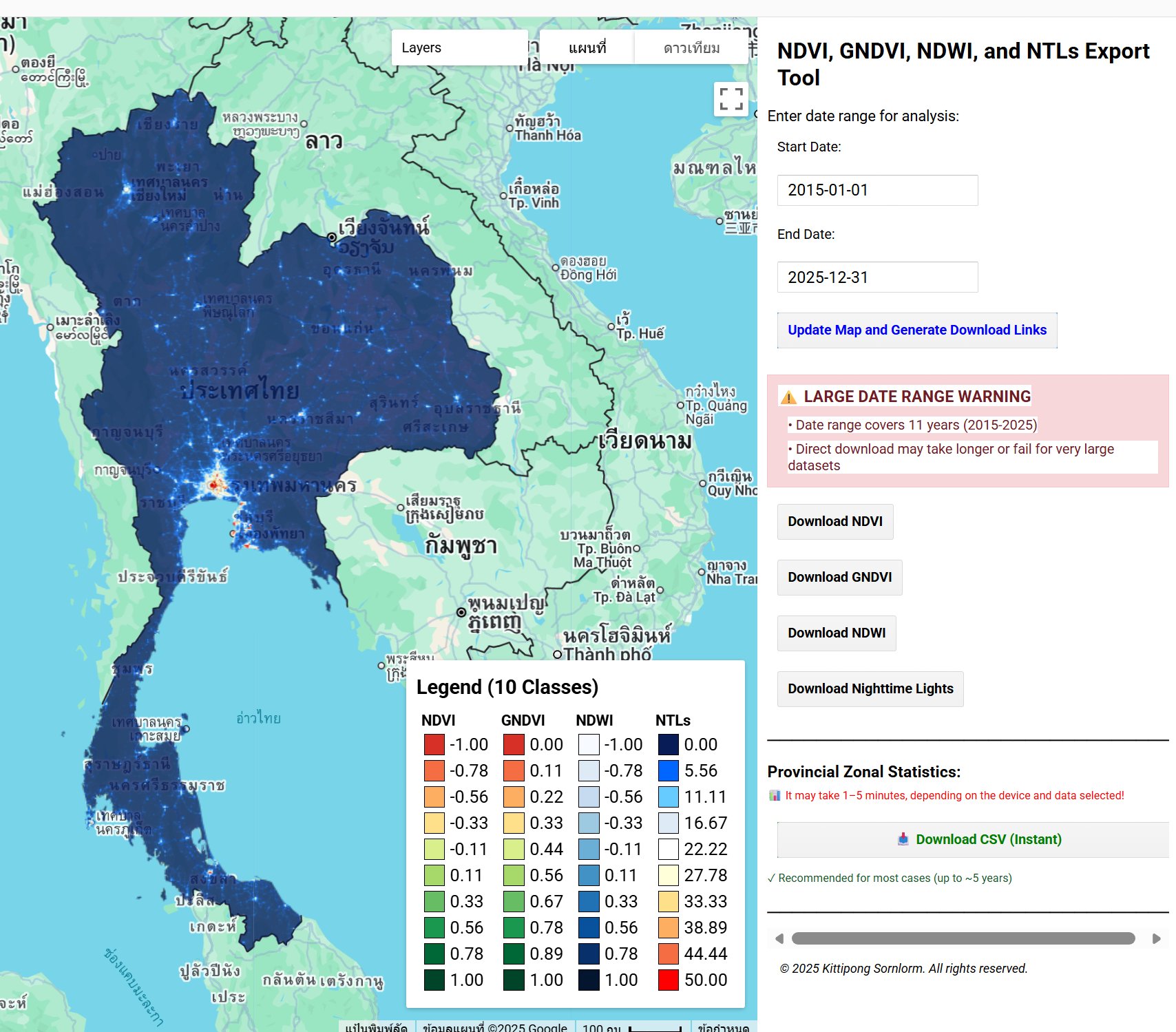Screen dimensions: 1176x1032
Task: Click 'LARGE DATE RANGE WARNING' text
Action: 917,397
